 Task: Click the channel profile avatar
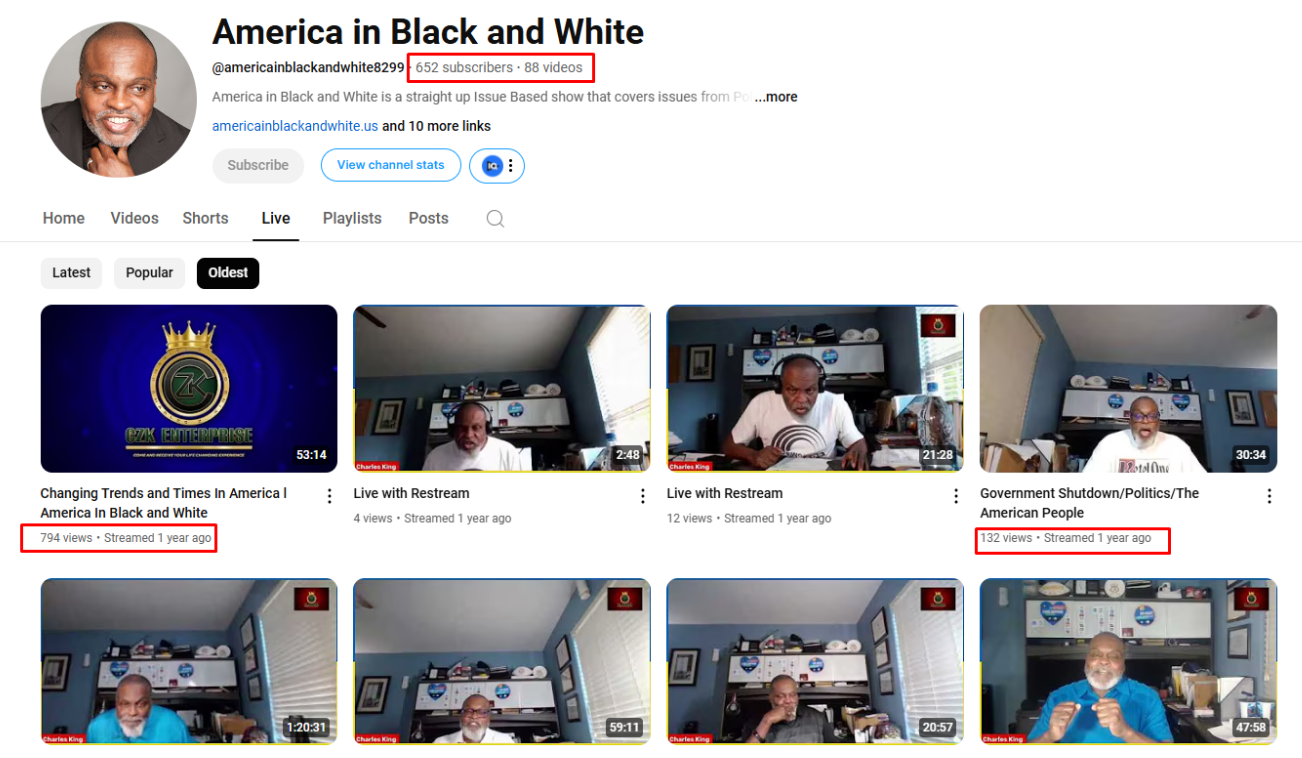(x=119, y=99)
